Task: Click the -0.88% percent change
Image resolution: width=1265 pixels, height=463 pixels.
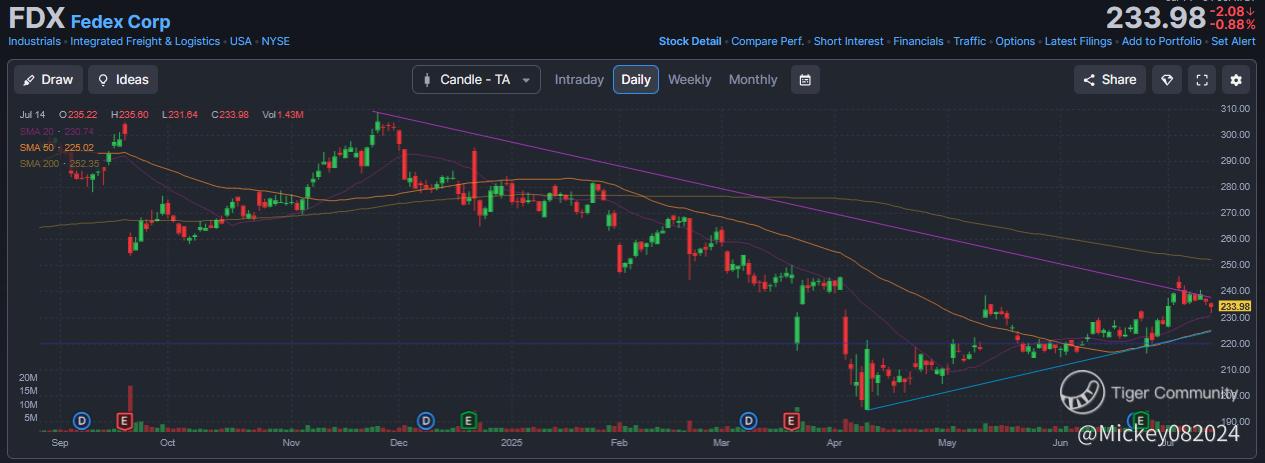Action: [x=1234, y=24]
